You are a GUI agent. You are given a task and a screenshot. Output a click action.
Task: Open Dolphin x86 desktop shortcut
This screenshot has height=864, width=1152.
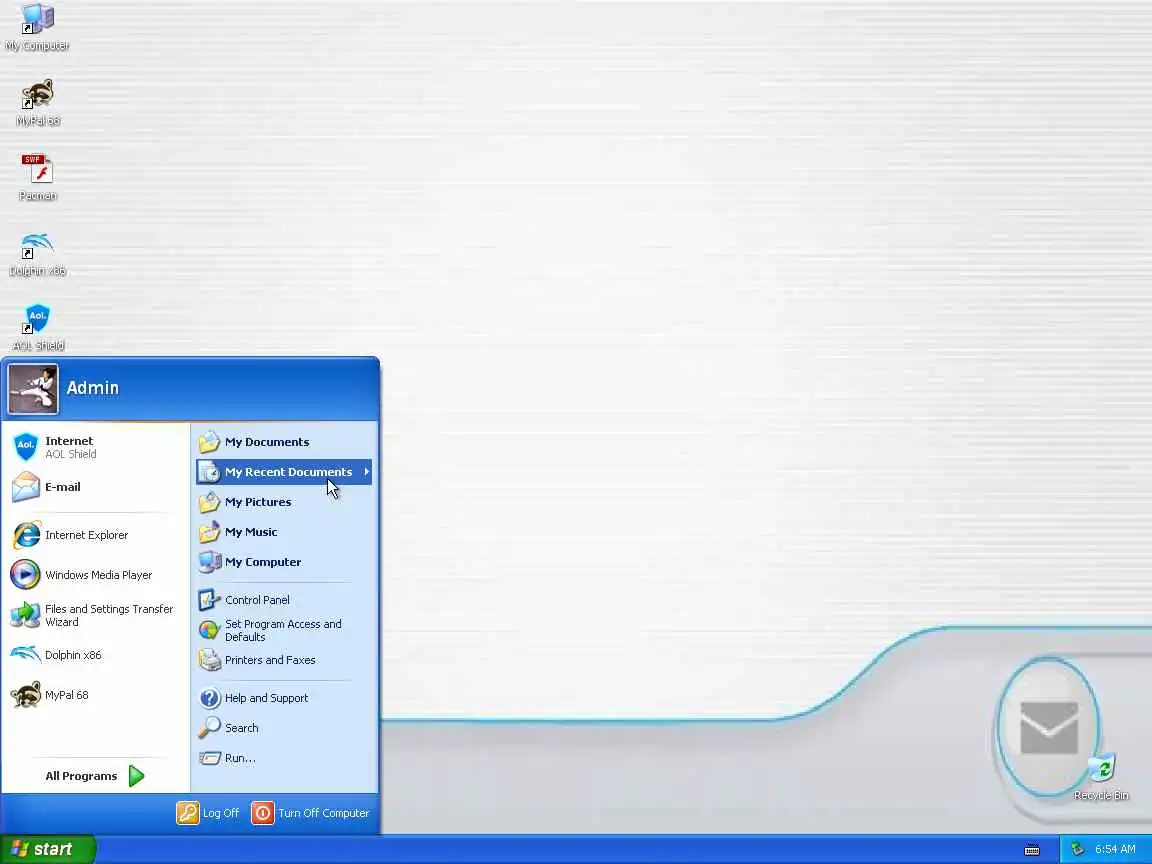[37, 253]
